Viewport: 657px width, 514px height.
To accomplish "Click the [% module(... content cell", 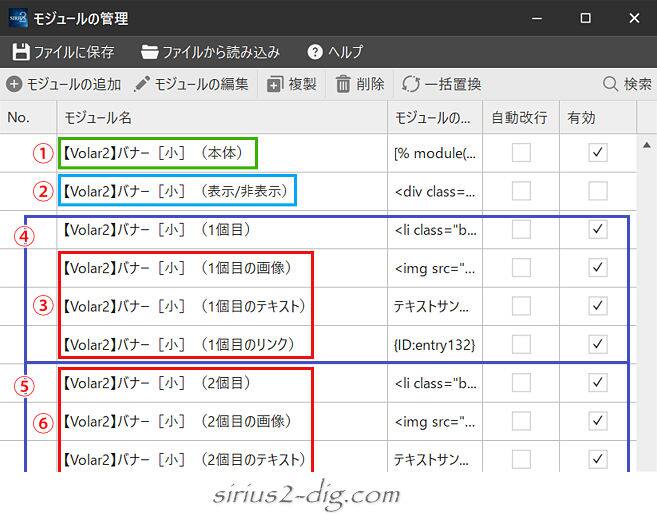I will (435, 153).
